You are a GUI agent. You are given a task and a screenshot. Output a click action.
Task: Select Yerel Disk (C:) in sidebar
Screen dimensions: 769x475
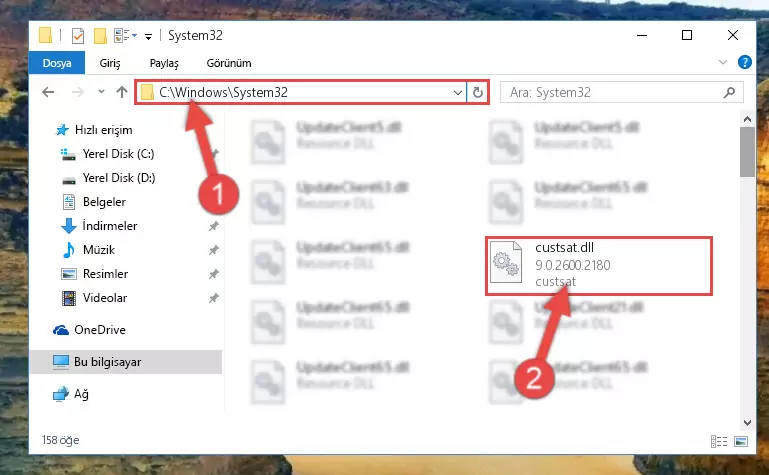point(118,154)
